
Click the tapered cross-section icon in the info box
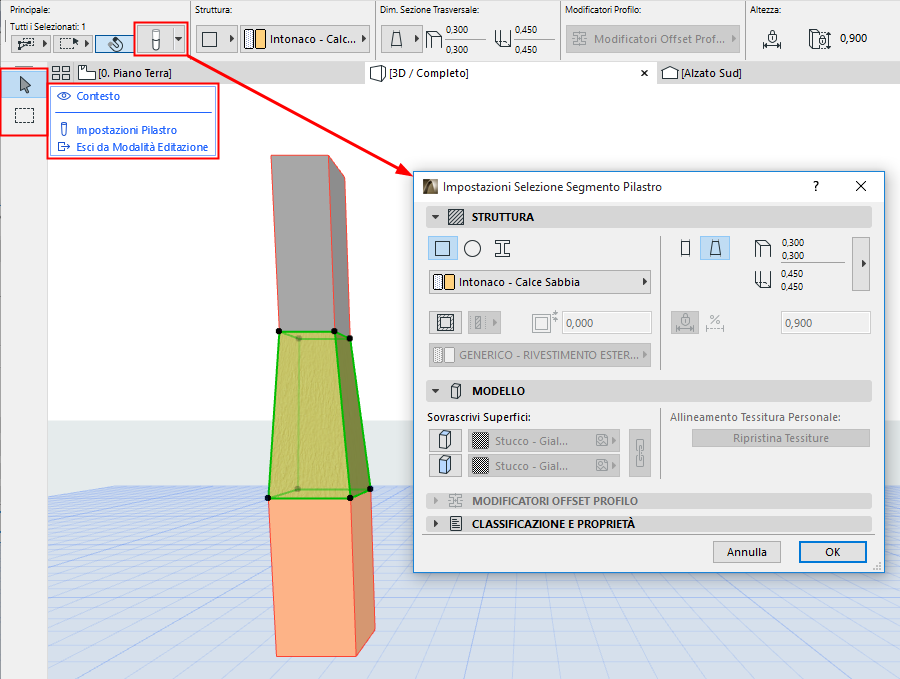tap(397, 39)
